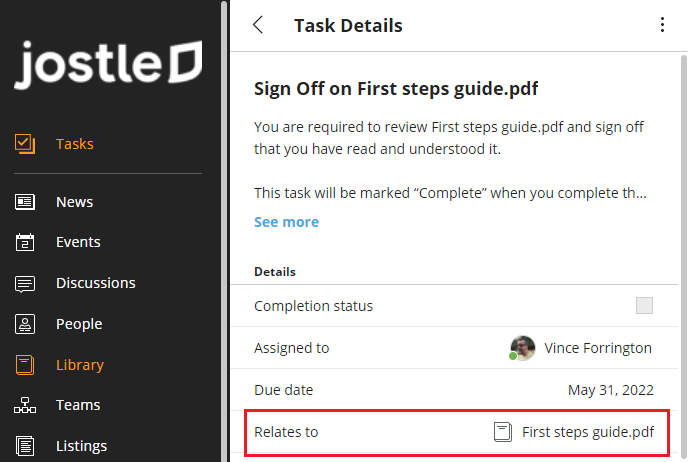This screenshot has height=462, width=688.
Task: Click the Jostle logo
Action: point(107,66)
